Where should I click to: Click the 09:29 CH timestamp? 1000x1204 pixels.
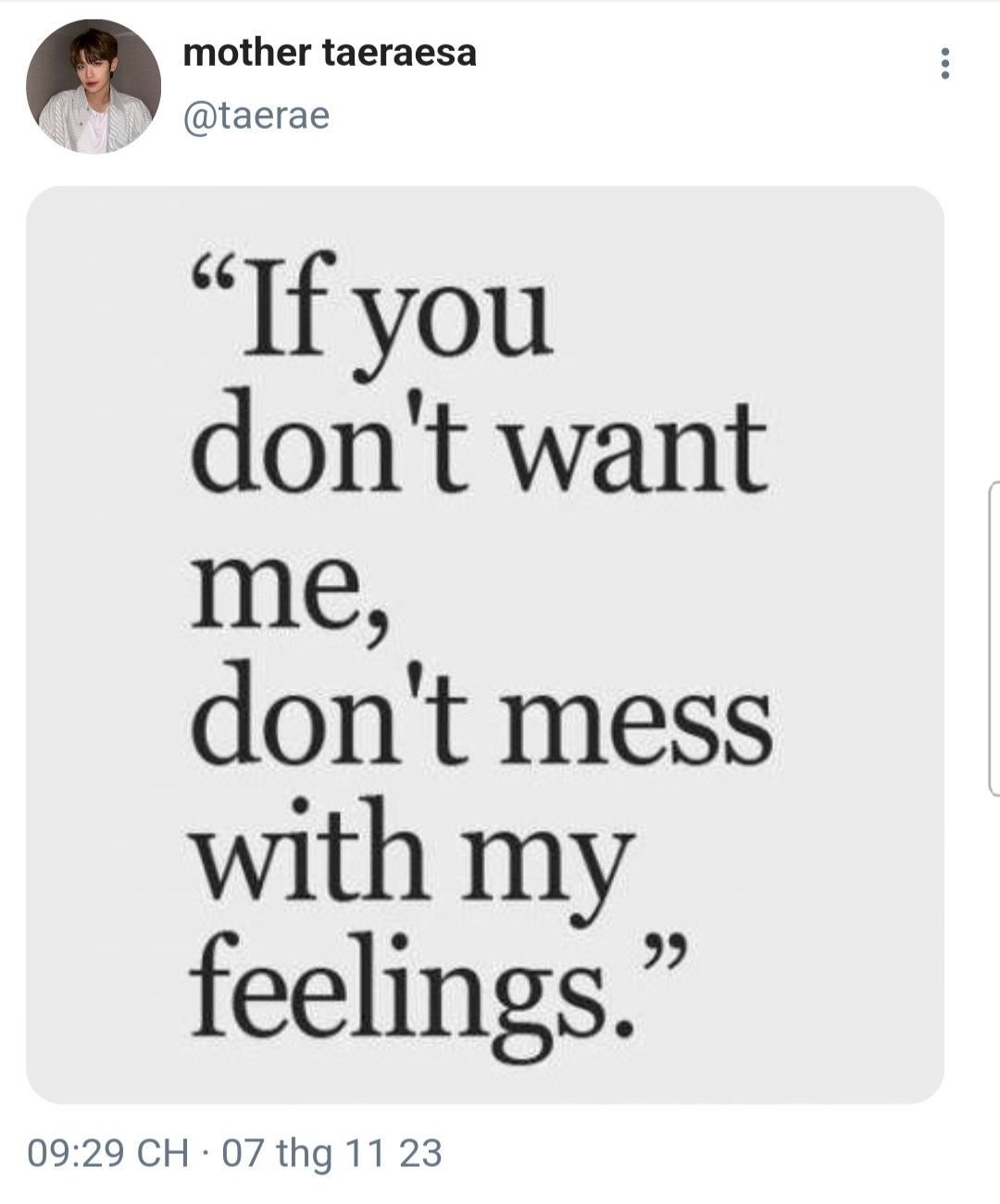click(x=108, y=1154)
